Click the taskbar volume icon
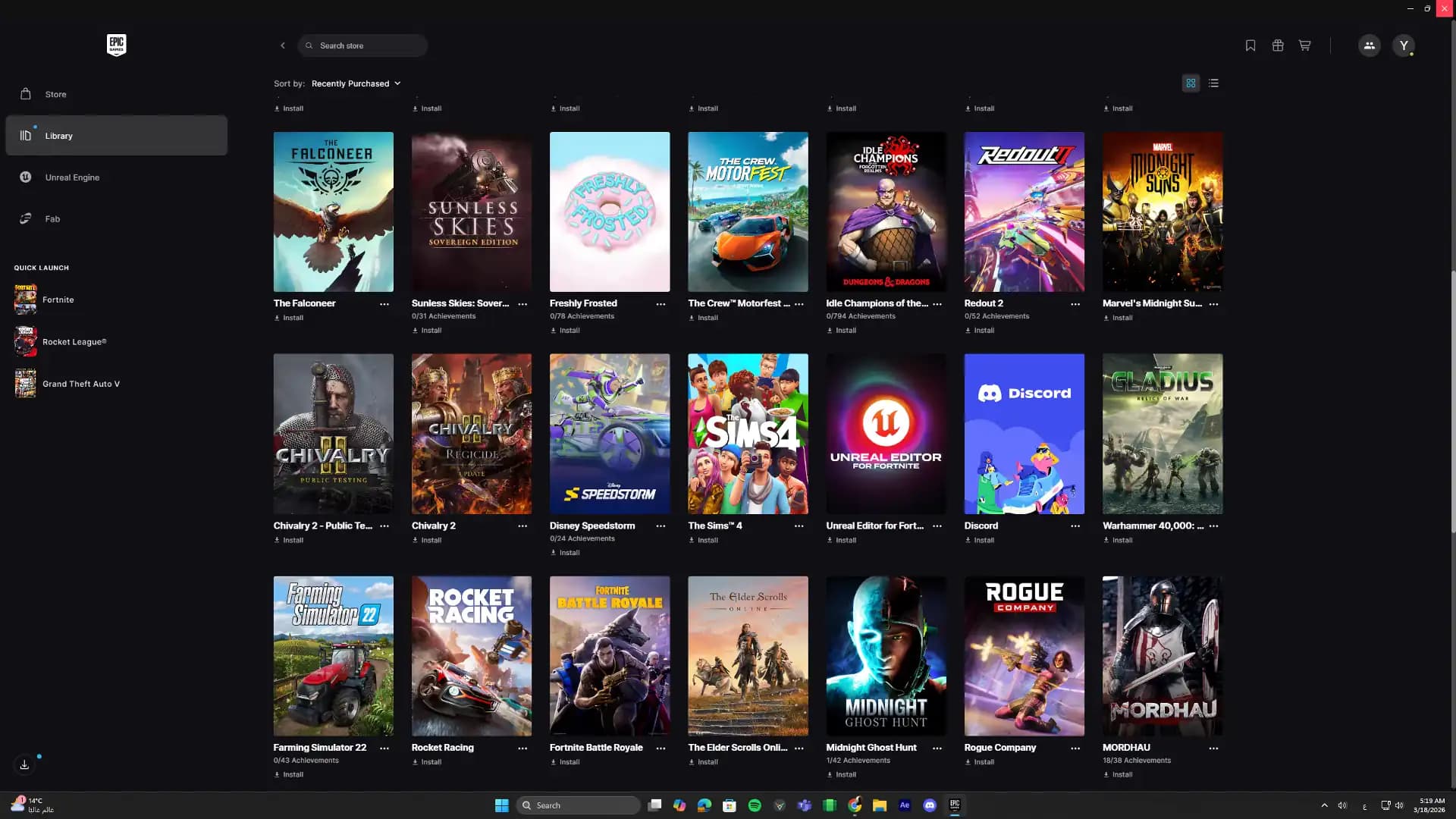1456x819 pixels. pos(1399,805)
